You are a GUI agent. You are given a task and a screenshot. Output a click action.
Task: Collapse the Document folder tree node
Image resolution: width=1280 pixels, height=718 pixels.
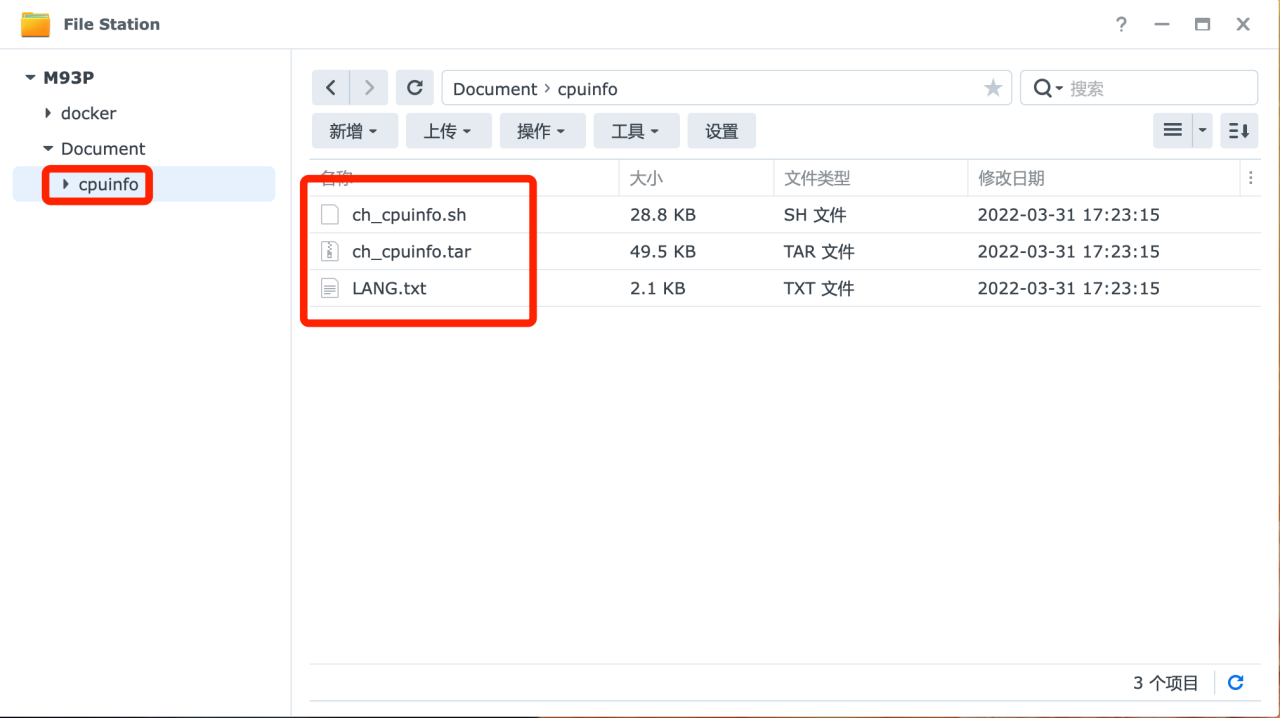click(x=48, y=148)
